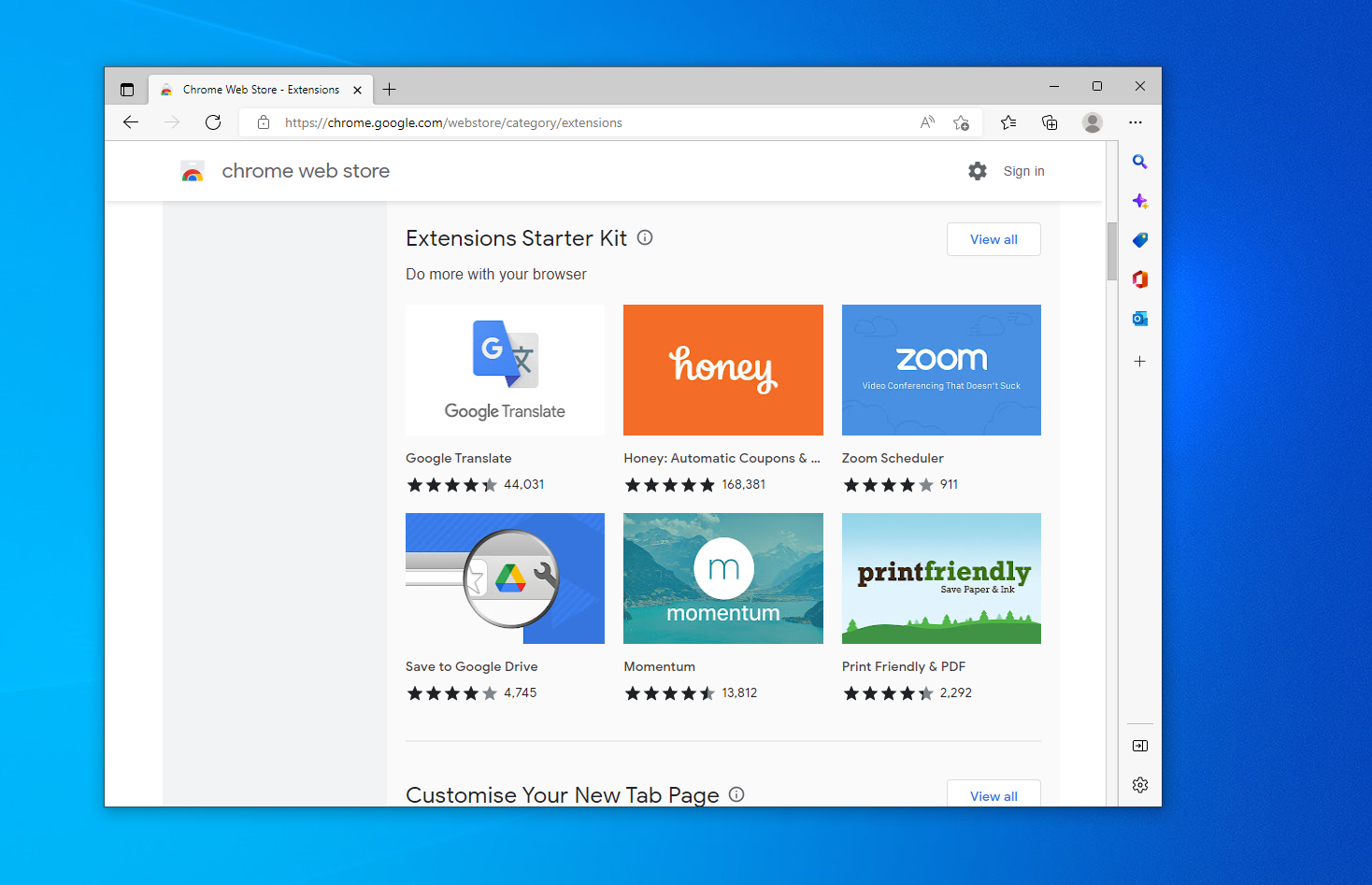Open a new browser tab
This screenshot has width=1372, height=885.
[390, 89]
